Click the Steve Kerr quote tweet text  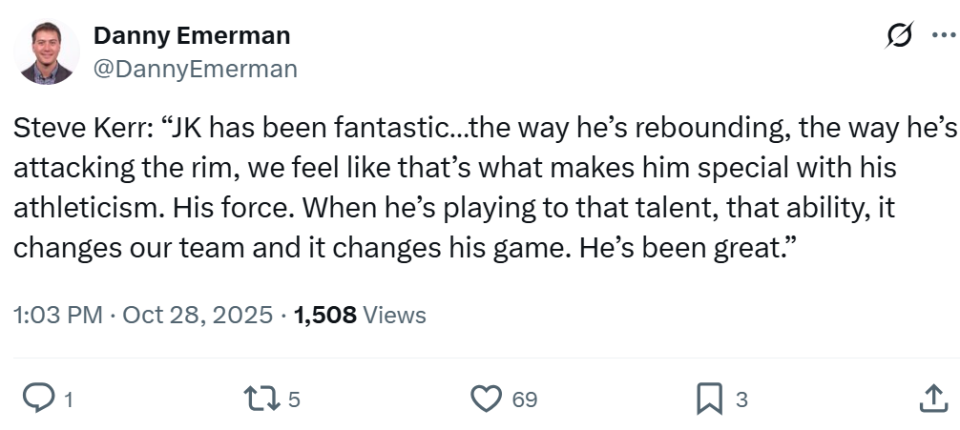click(x=480, y=188)
